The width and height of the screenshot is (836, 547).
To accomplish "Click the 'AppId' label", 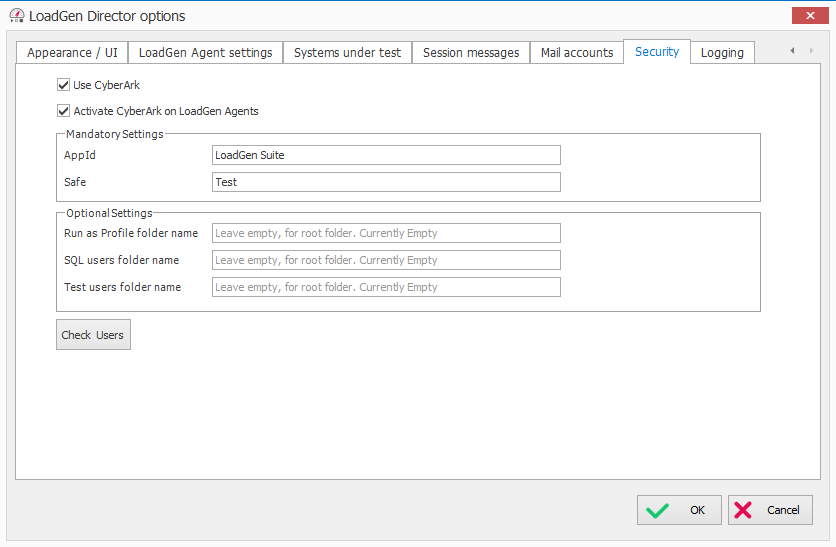I will [79, 155].
